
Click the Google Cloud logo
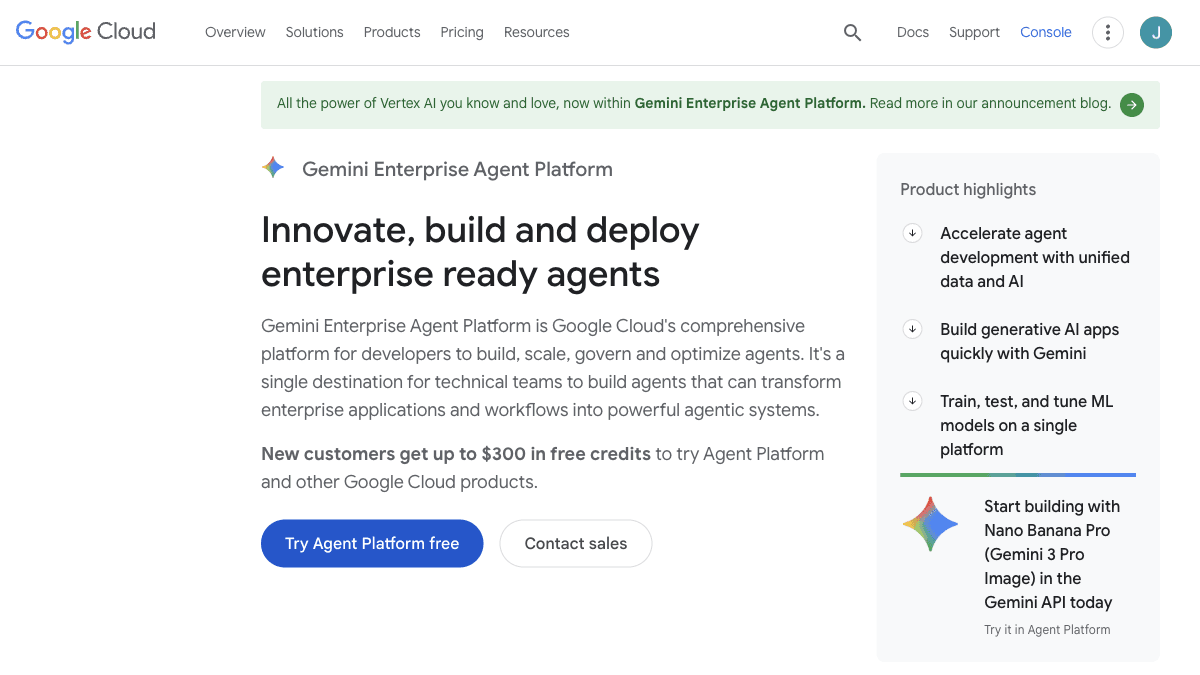tap(86, 32)
